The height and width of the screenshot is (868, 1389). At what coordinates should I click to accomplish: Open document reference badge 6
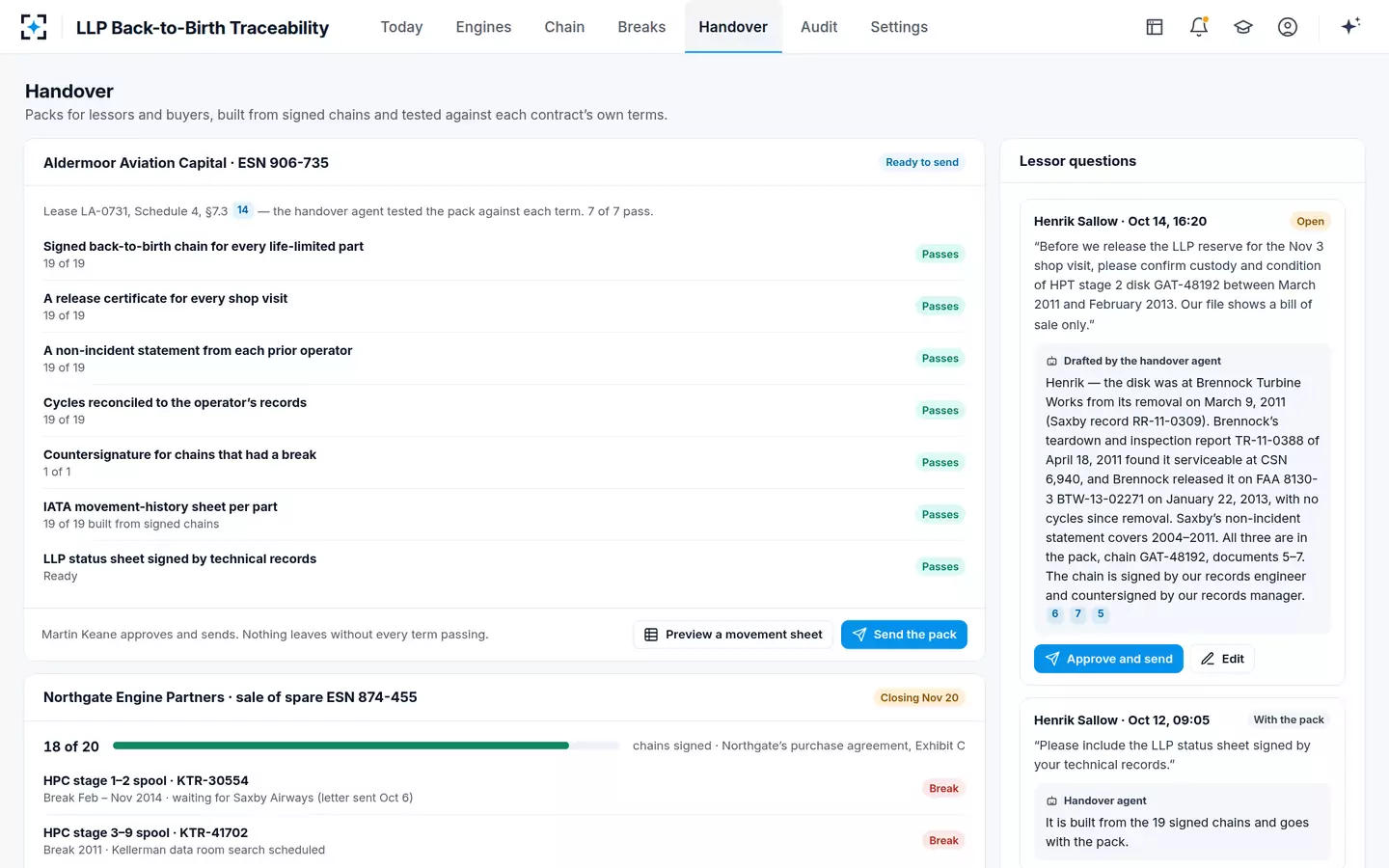pyautogui.click(x=1055, y=614)
